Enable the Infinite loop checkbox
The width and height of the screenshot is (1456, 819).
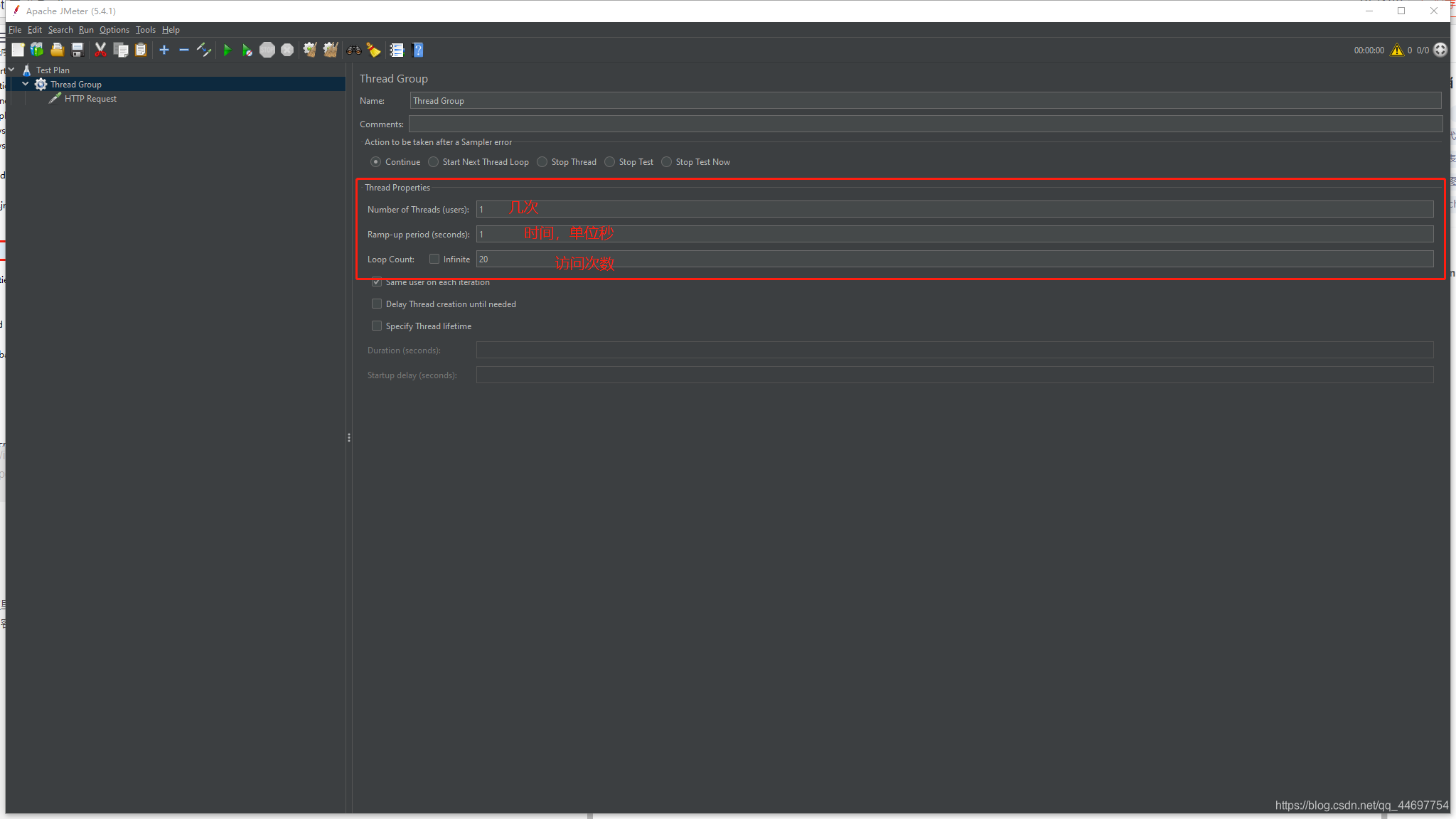click(x=432, y=258)
